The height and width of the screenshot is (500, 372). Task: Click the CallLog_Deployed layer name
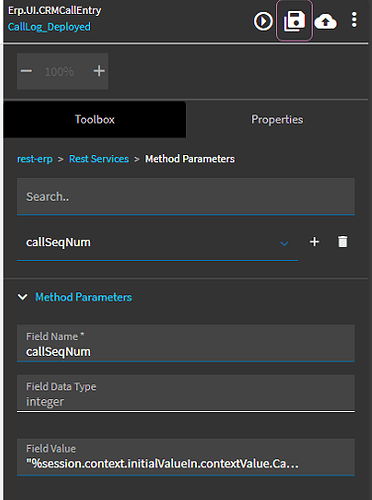pyautogui.click(x=49, y=27)
